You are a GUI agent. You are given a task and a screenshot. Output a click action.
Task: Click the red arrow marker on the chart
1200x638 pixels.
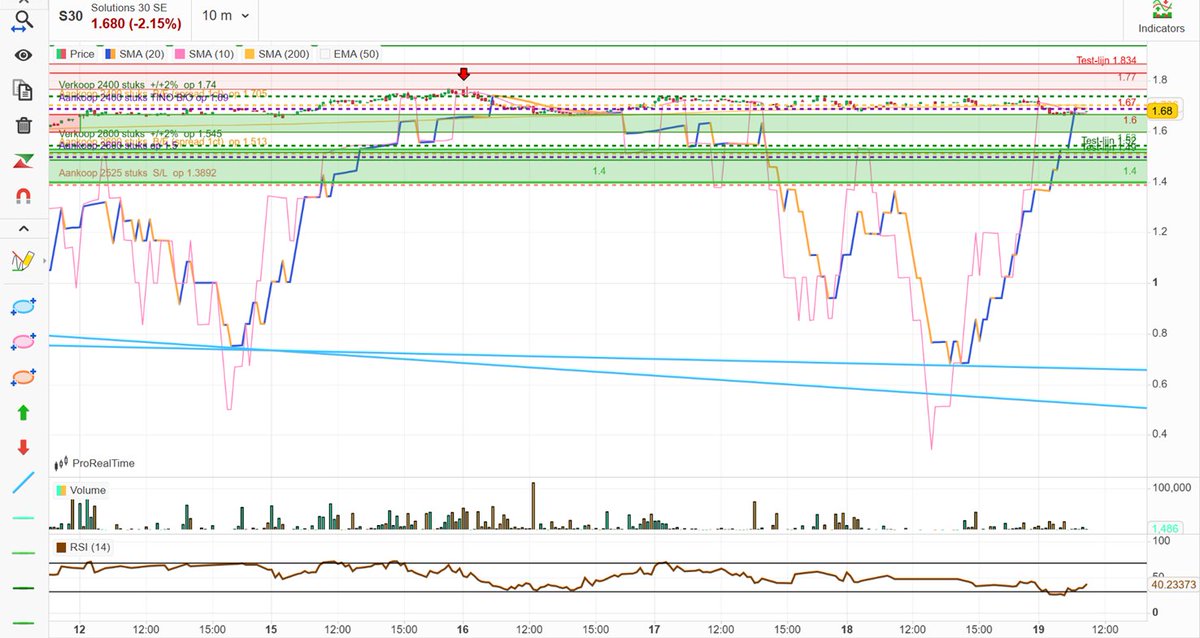click(x=462, y=74)
